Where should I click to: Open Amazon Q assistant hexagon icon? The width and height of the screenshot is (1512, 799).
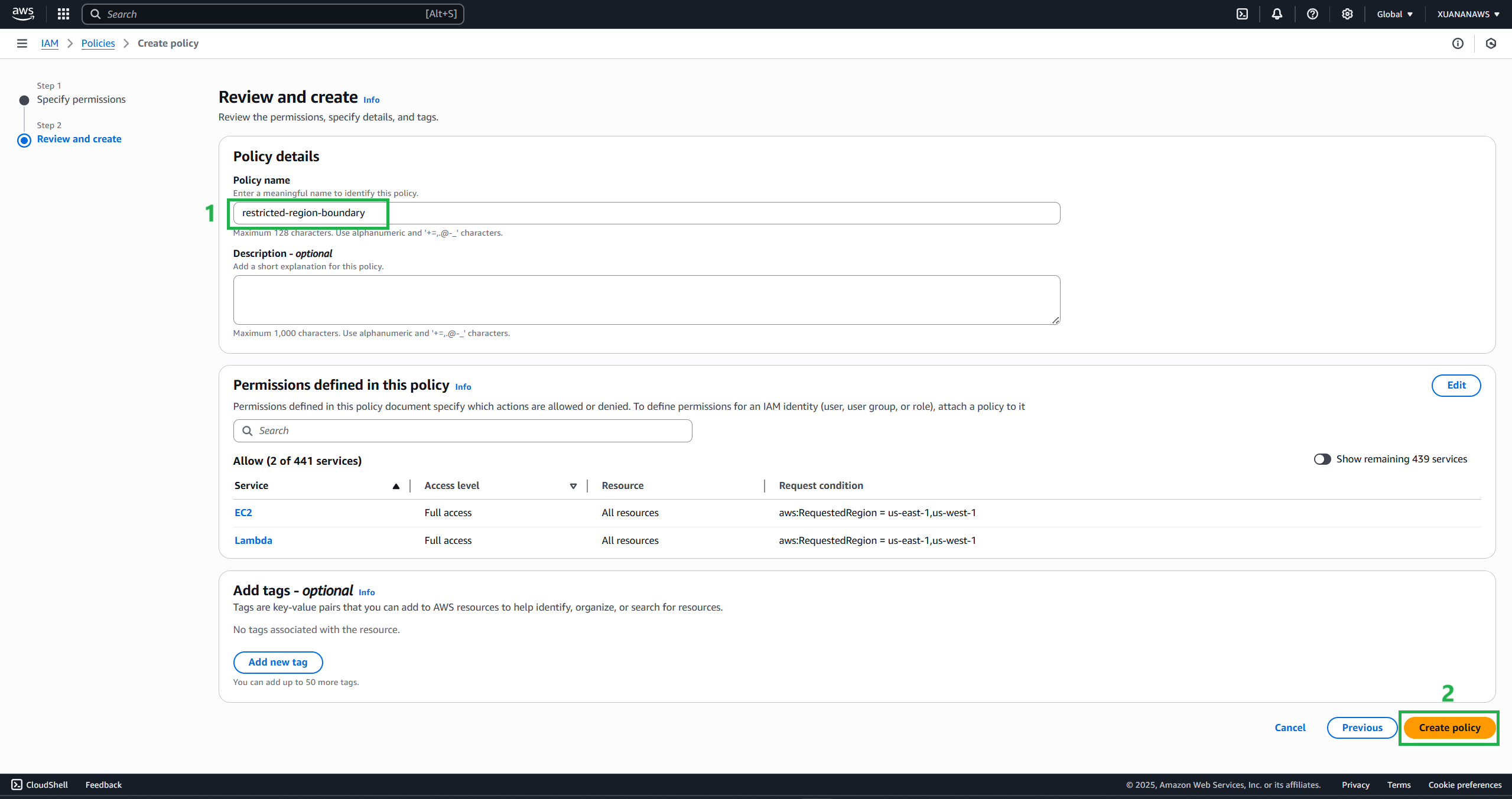click(x=1492, y=43)
